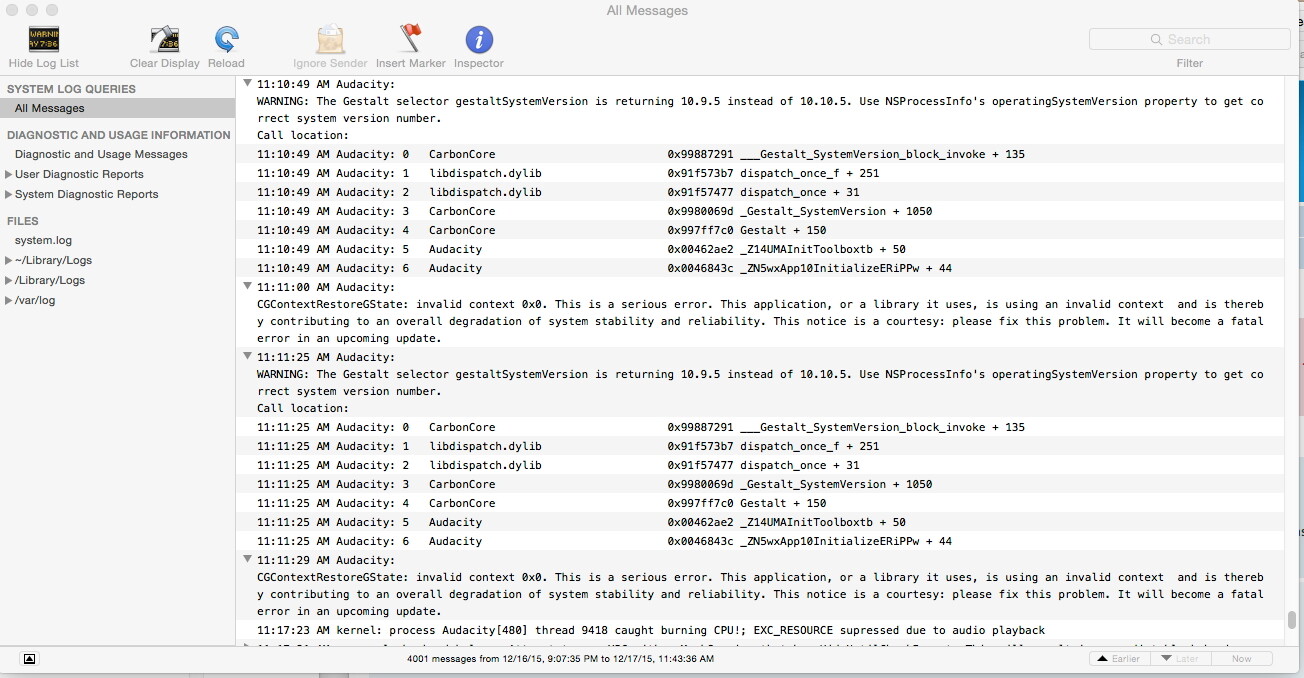1304x678 pixels.
Task: Select 11:10:49 AM dispatch_once_f + 251 row
Action: coord(760,173)
